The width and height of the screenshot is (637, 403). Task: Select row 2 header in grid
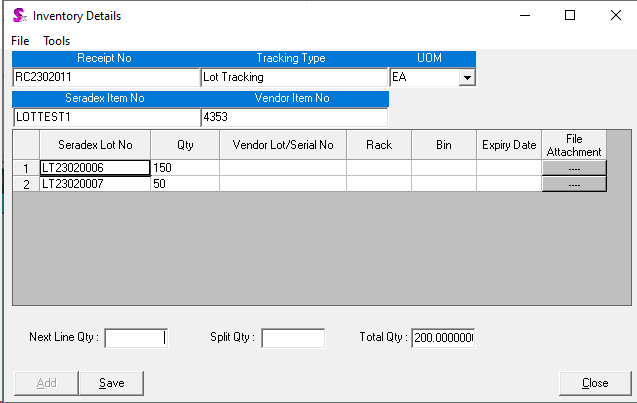pyautogui.click(x=26, y=184)
